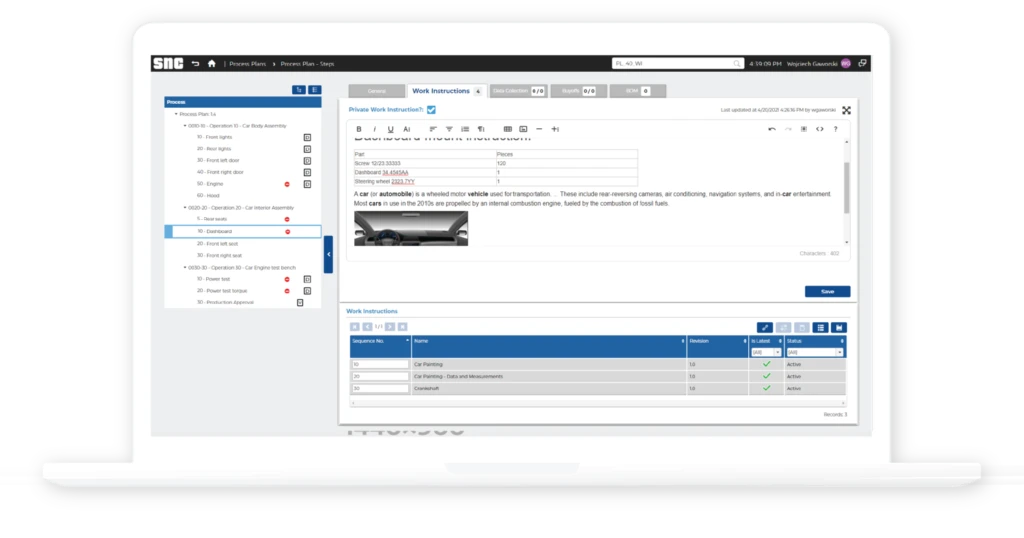This screenshot has height=538, width=1024.
Task: Click the Process Plans breadcrumb link
Action: point(247,63)
